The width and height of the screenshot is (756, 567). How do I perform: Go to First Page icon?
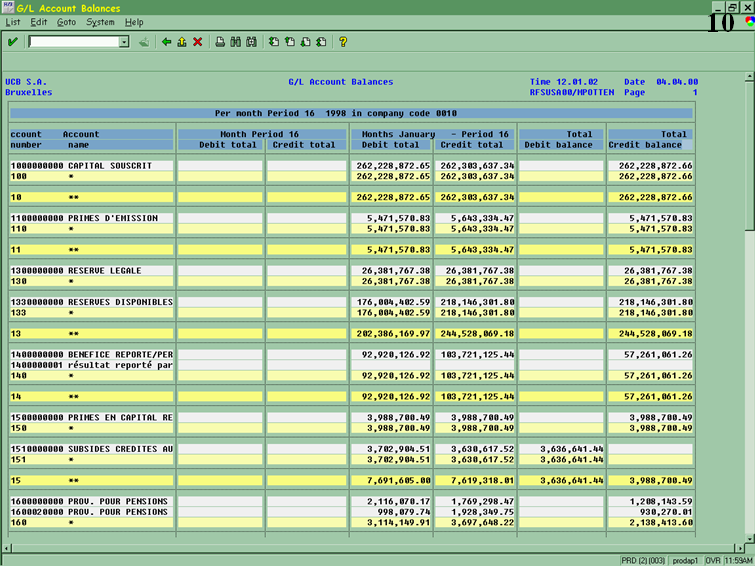tap(274, 42)
